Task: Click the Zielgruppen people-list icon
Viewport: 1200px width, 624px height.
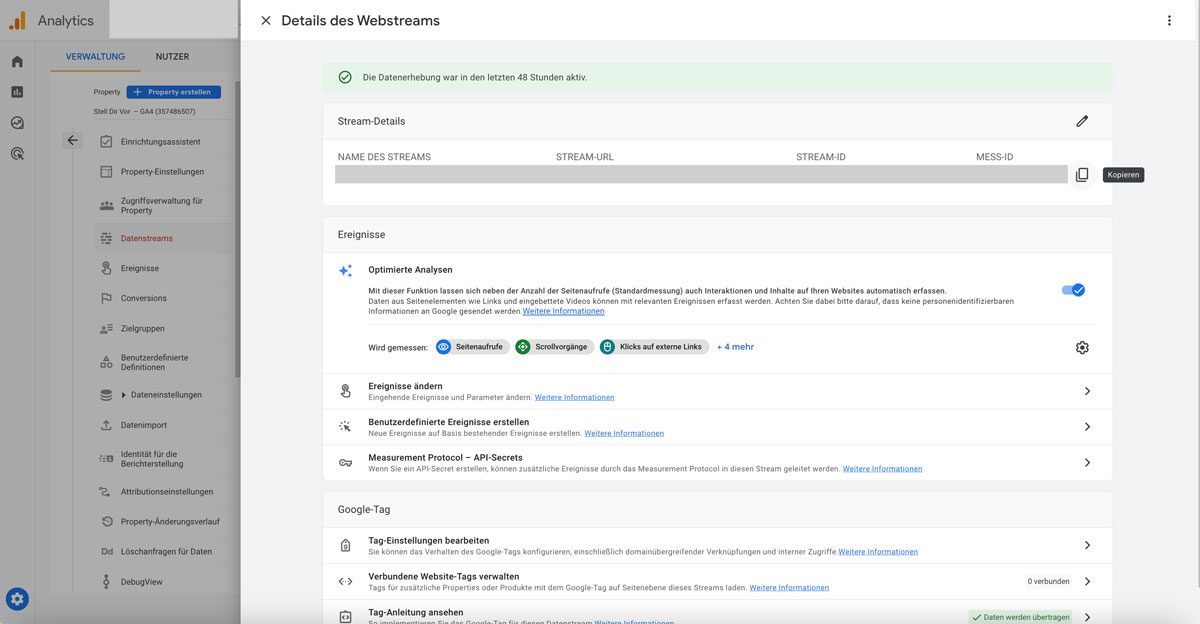Action: click(x=106, y=328)
